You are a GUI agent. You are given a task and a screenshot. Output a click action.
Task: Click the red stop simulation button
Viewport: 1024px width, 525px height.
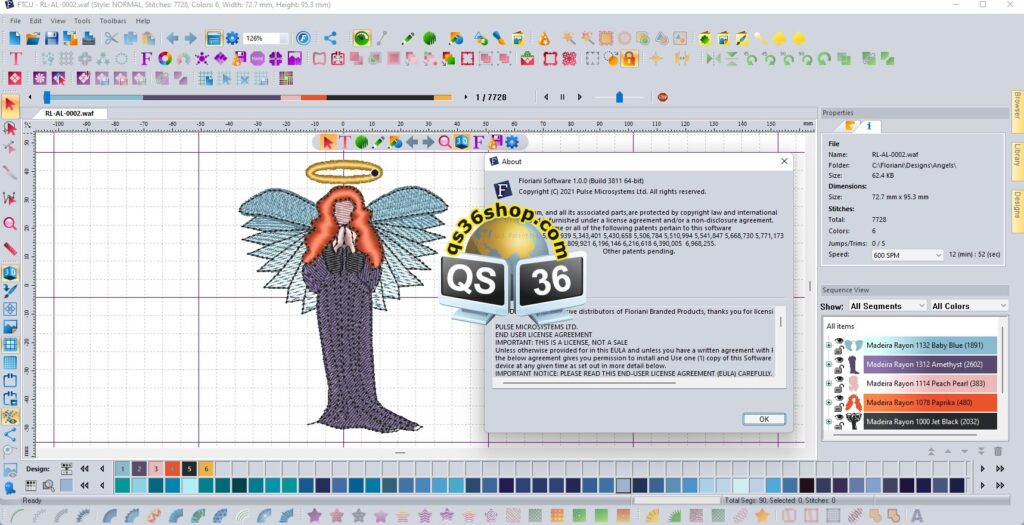(662, 97)
